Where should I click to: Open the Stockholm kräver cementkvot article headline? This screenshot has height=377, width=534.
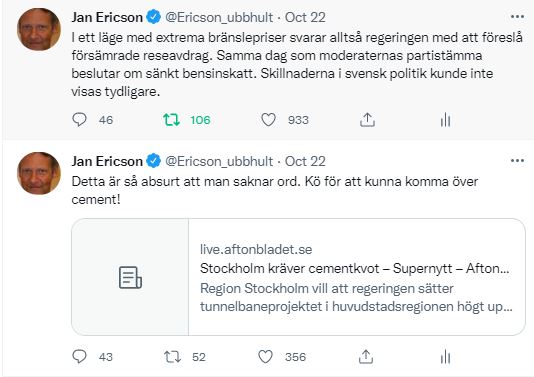pyautogui.click(x=354, y=269)
